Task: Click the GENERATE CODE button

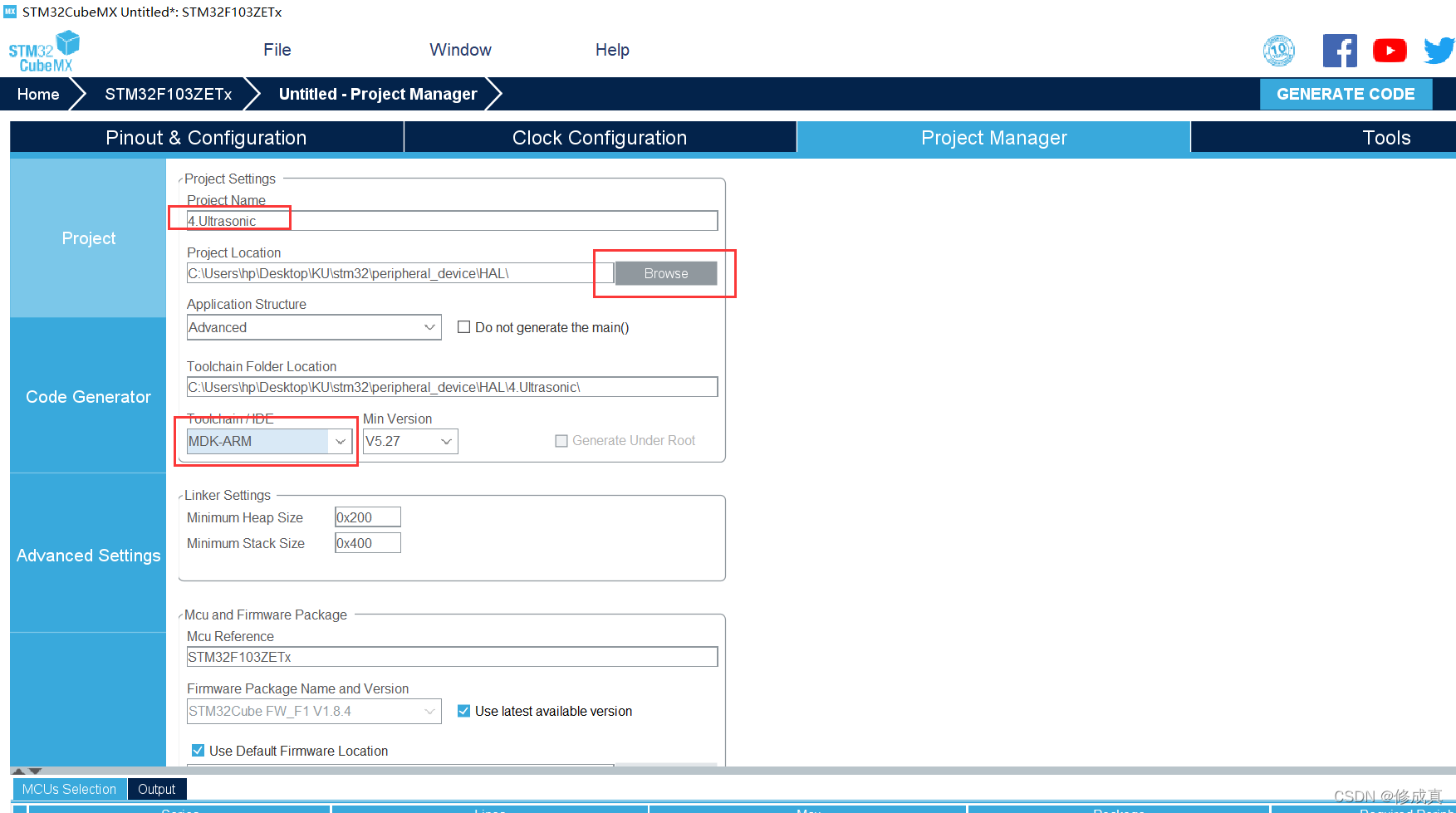Action: point(1346,94)
